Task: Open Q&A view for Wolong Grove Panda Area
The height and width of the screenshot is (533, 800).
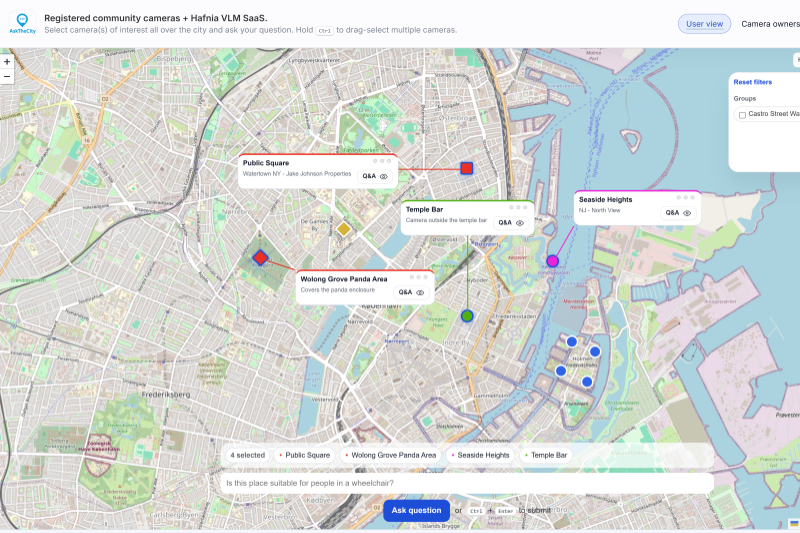Action: pyautogui.click(x=412, y=293)
